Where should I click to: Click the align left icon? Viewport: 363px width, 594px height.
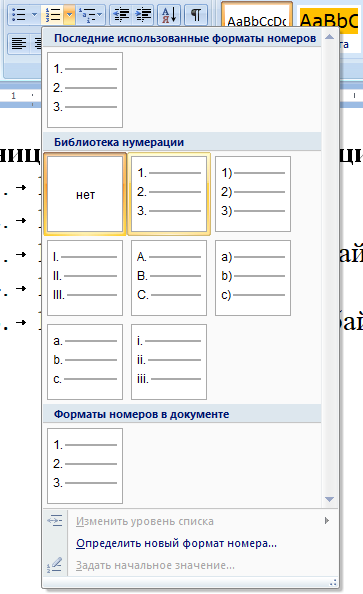(19, 44)
